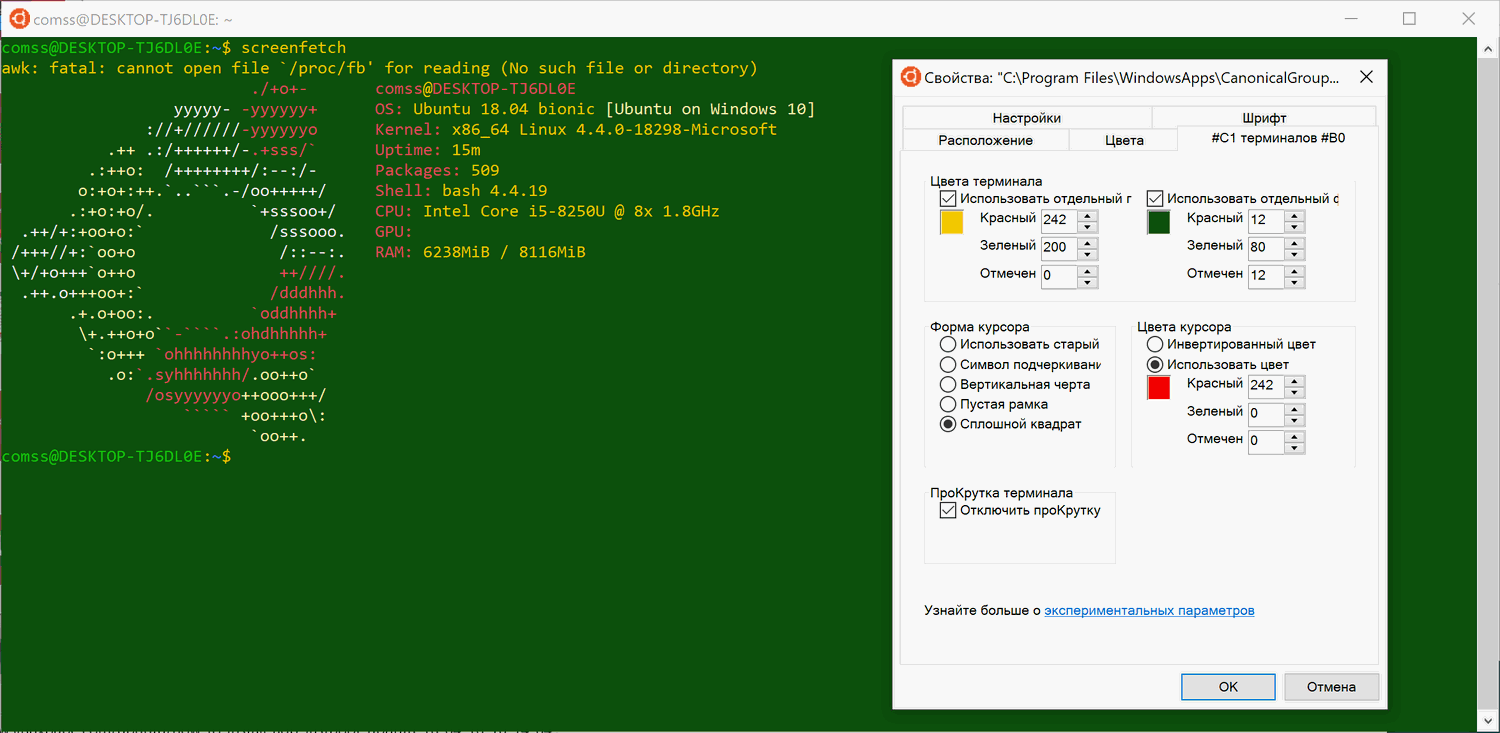Click the Зеленый field showing 80
1500x733 pixels.
(x=1267, y=248)
